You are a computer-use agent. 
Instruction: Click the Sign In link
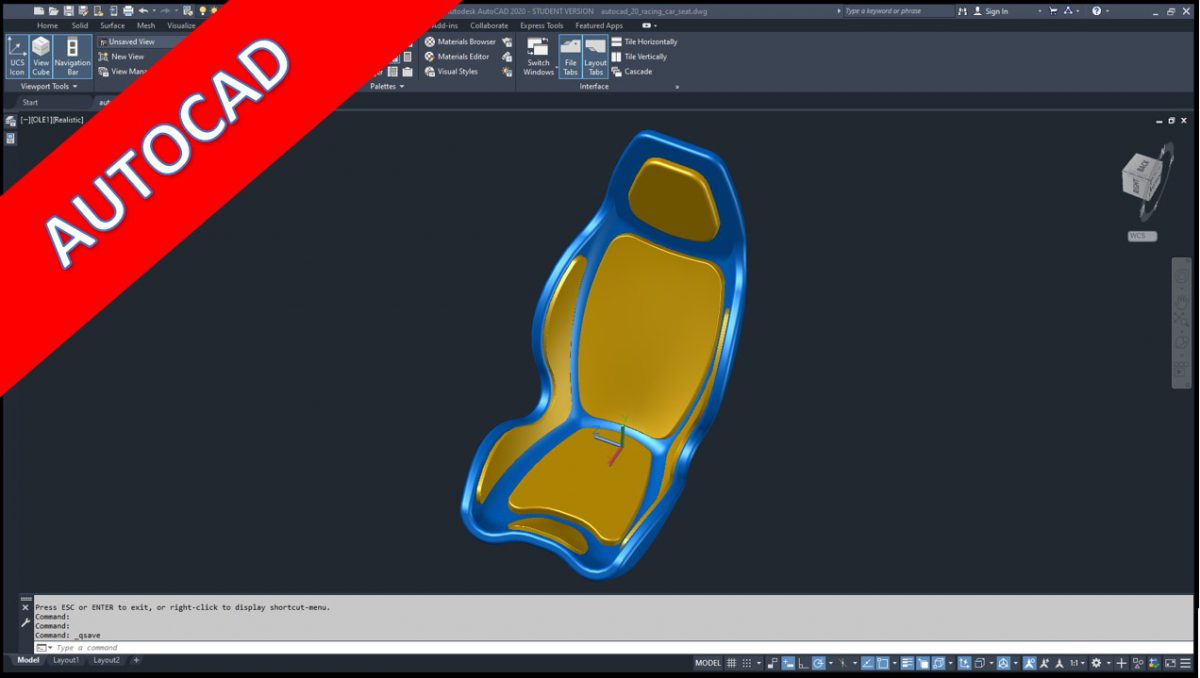997,11
